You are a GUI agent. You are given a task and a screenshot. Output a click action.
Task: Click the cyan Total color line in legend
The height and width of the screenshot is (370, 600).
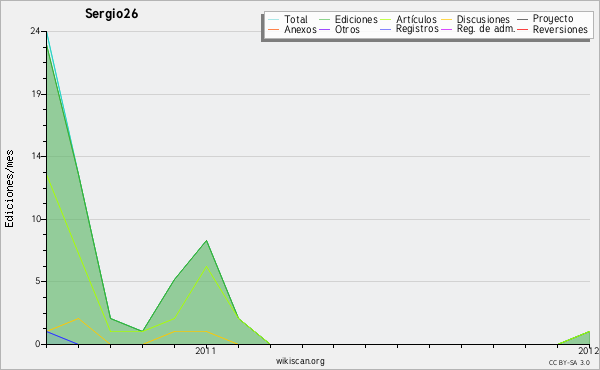point(274,19)
